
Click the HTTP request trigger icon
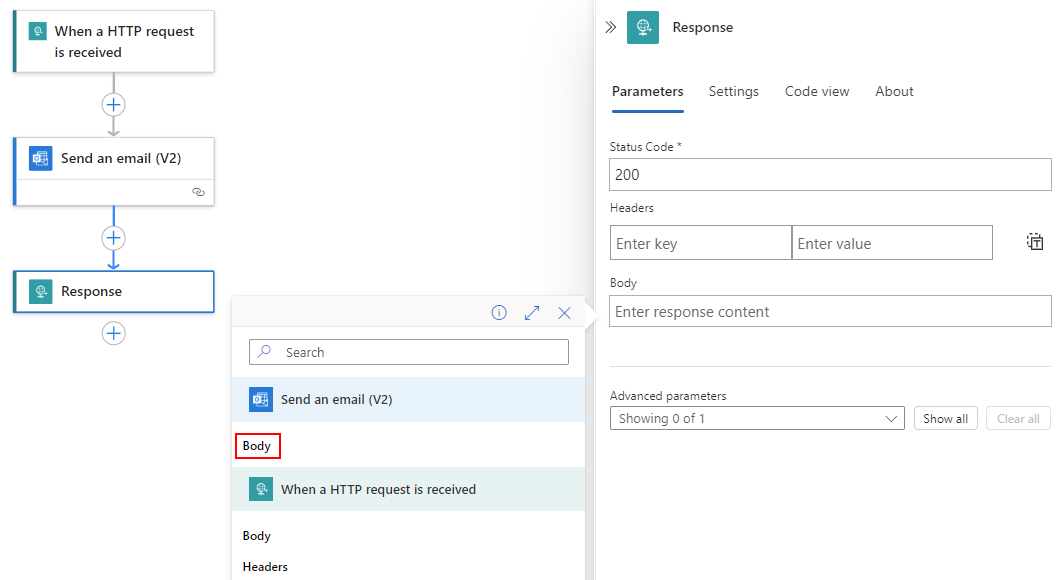coord(37,31)
